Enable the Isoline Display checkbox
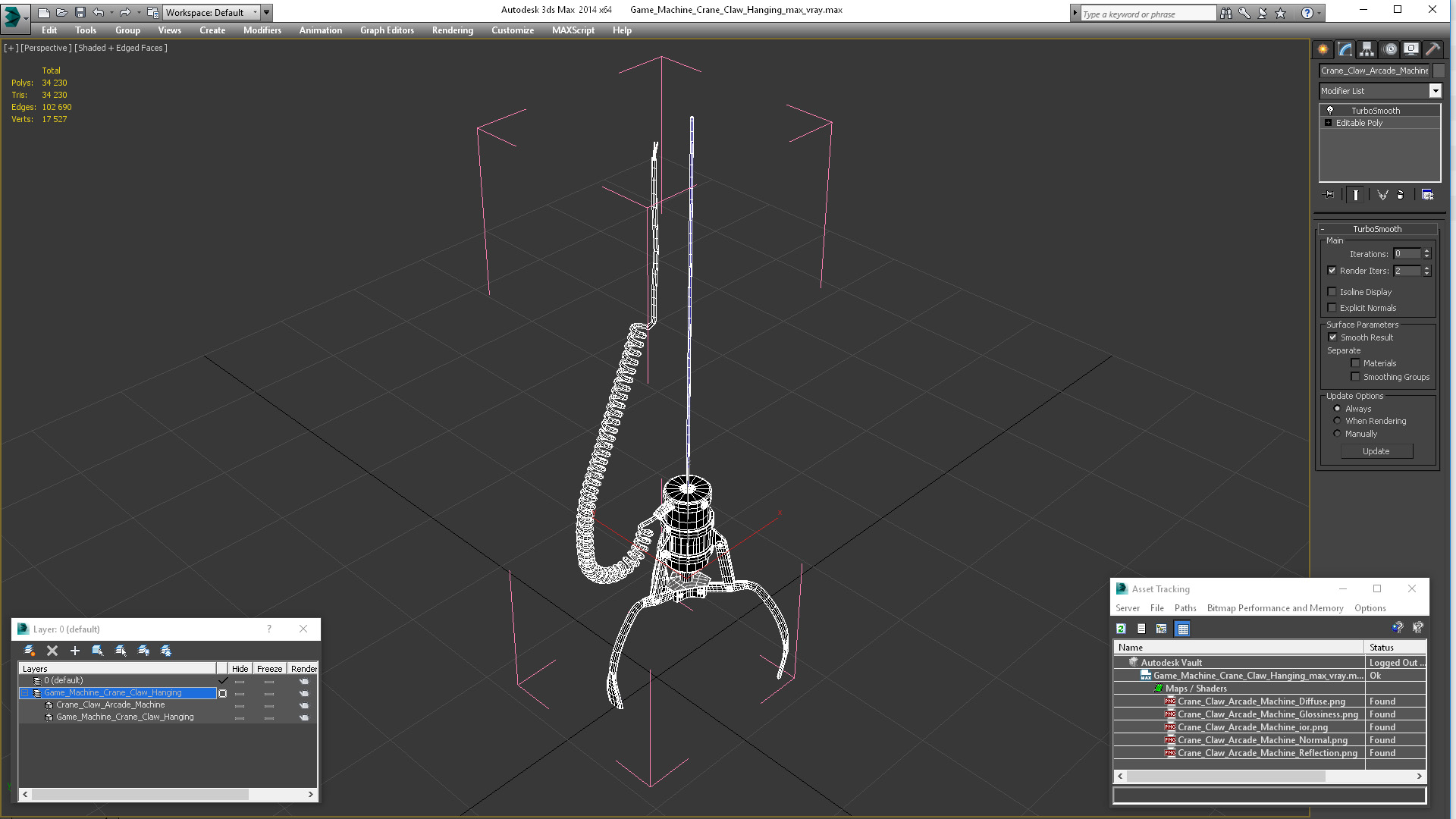This screenshot has width=1456, height=819. [x=1332, y=292]
